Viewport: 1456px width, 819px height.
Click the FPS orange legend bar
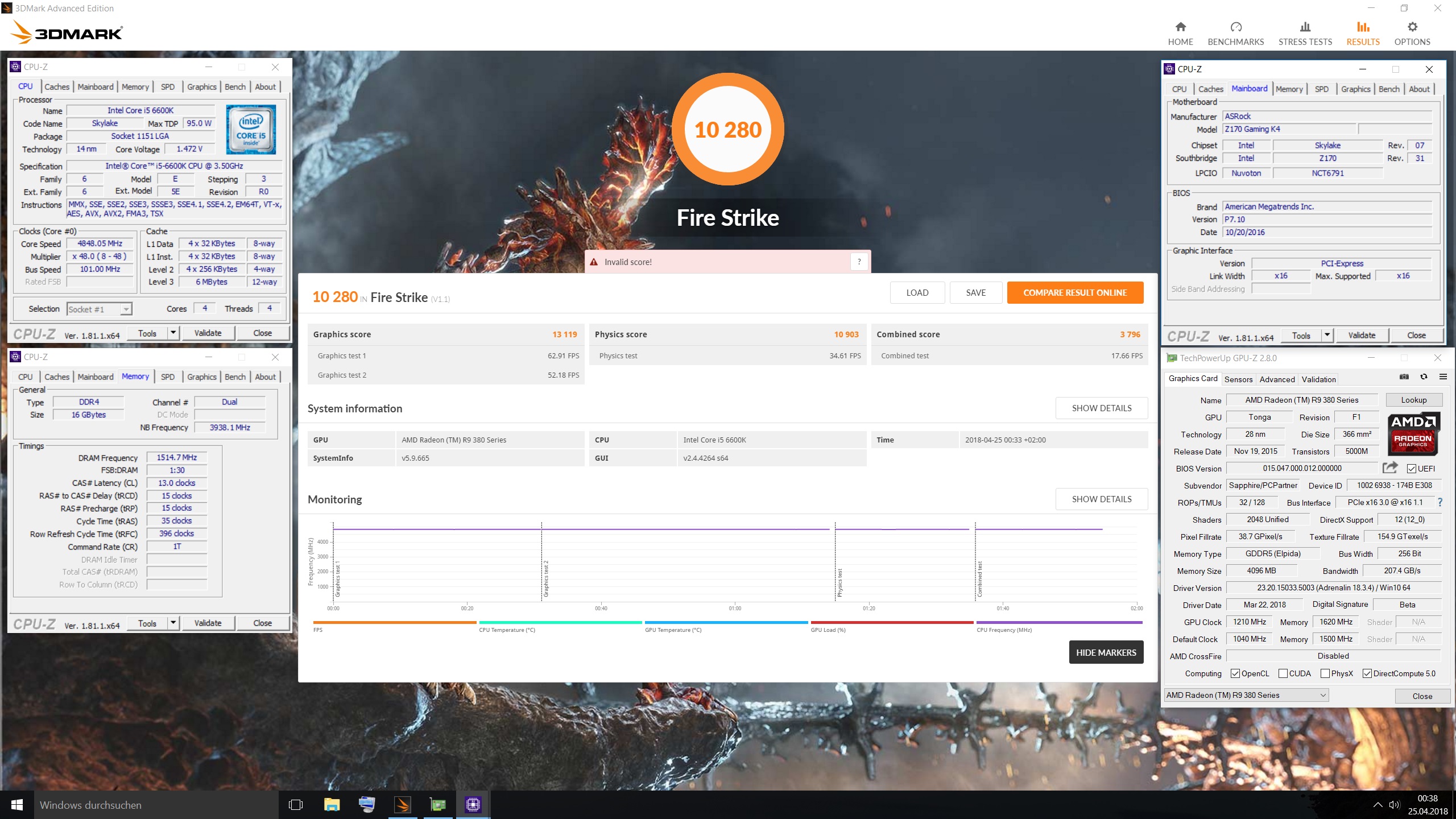point(395,623)
